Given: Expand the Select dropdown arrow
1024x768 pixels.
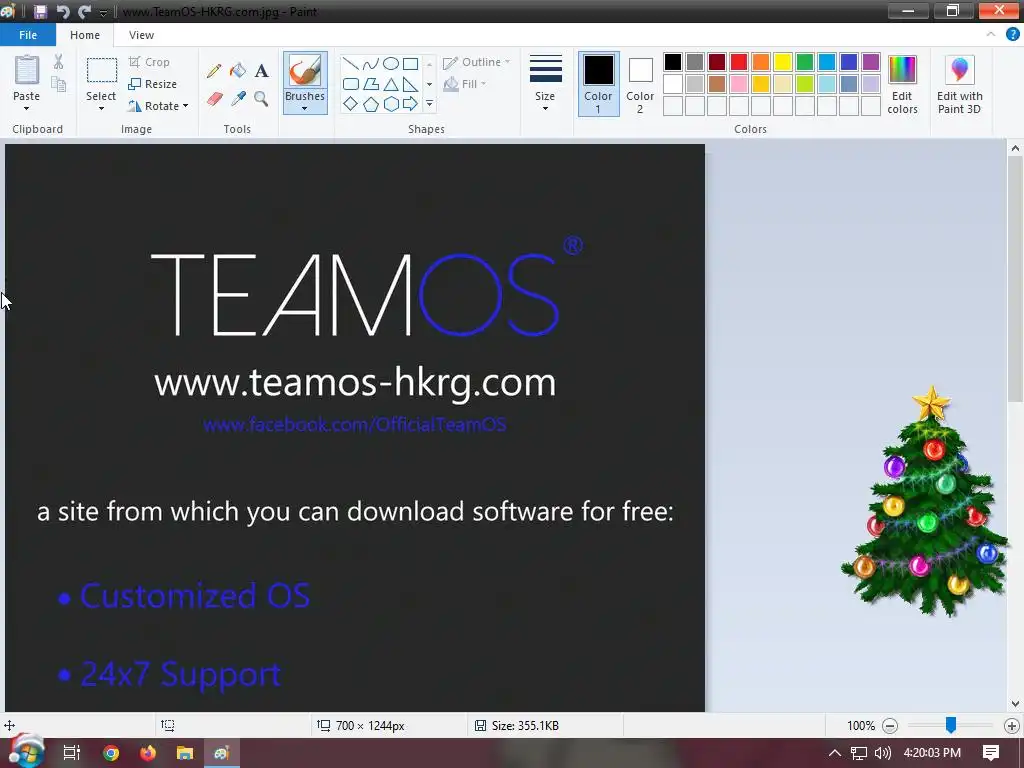Looking at the screenshot, I should pos(101,108).
